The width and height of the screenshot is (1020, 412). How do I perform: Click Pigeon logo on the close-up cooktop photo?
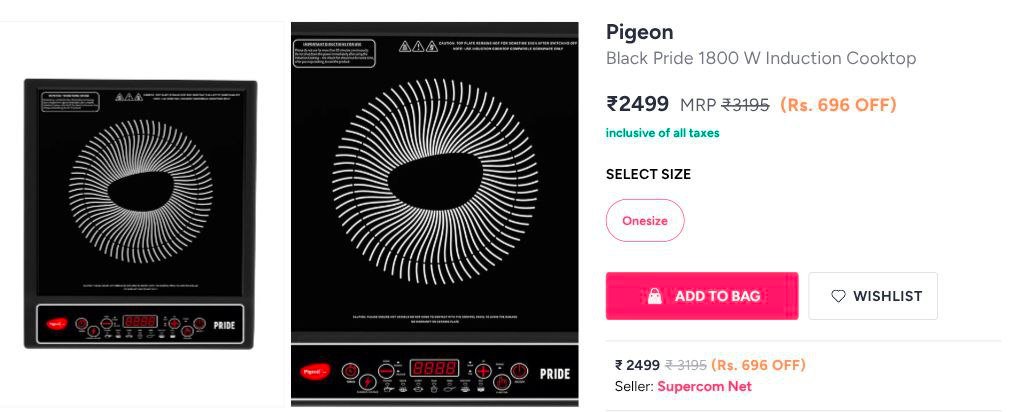[x=310, y=373]
